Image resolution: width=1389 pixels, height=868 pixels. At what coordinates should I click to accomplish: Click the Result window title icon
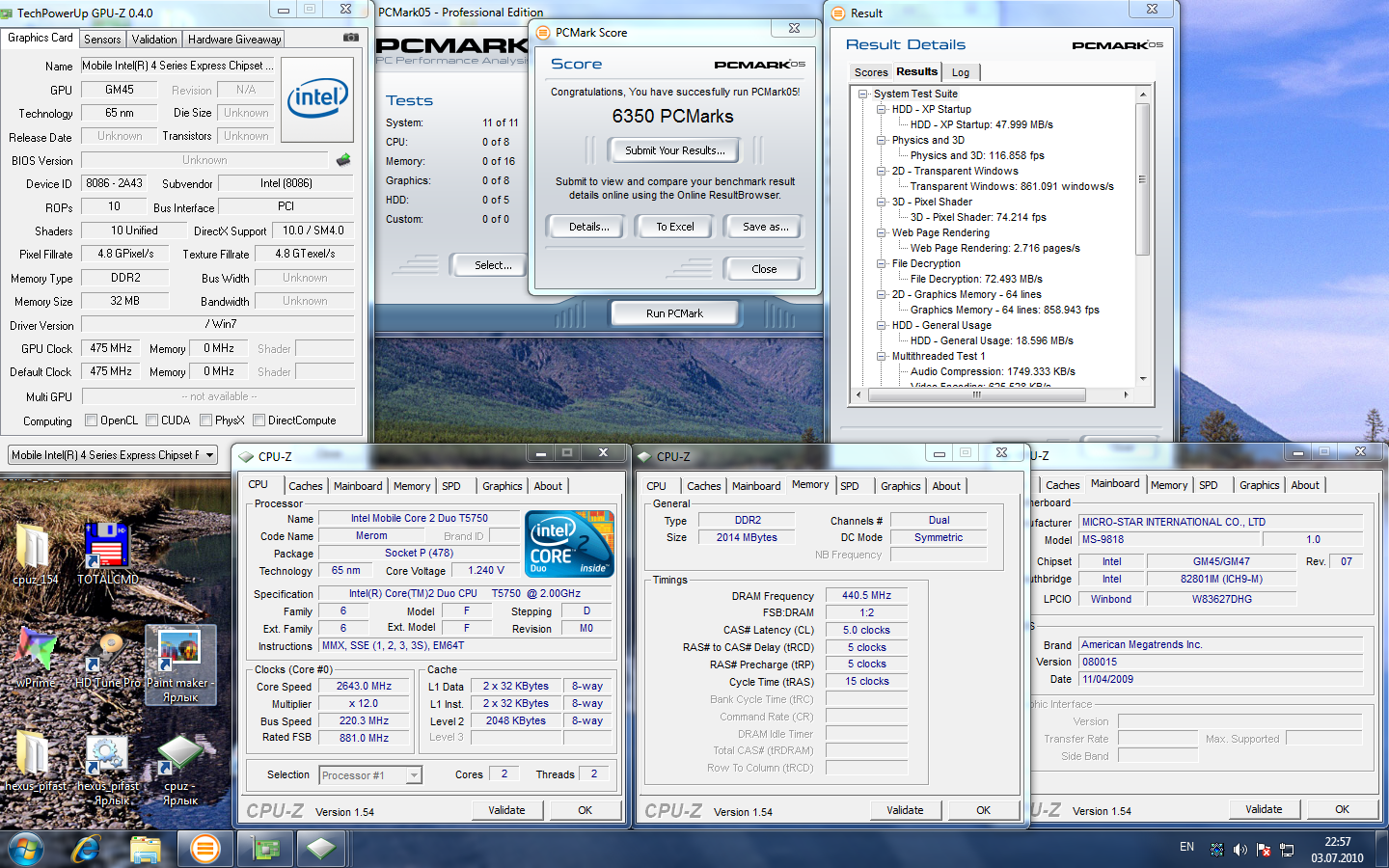838,13
